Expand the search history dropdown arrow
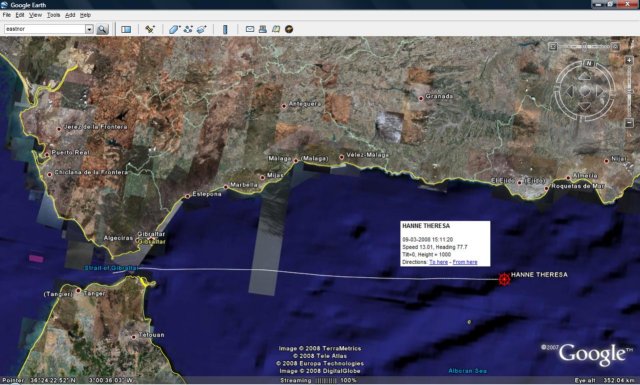This screenshot has height=385, width=640. [x=89, y=29]
